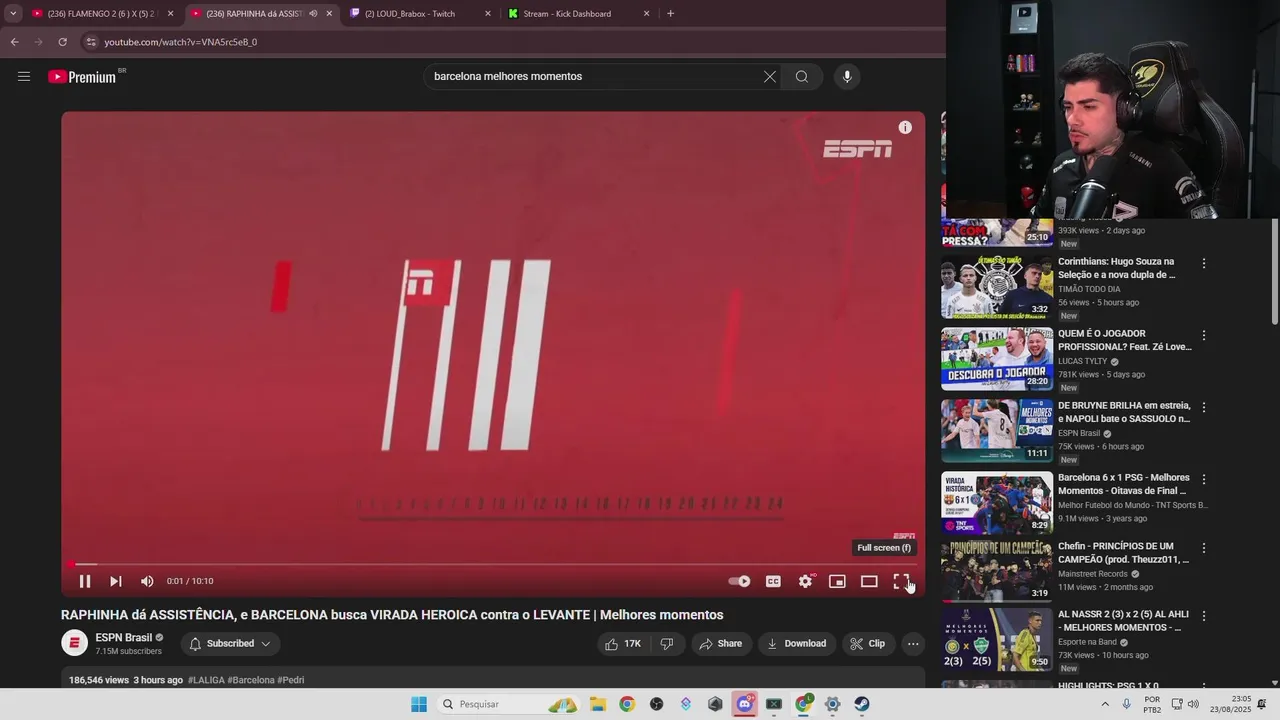Image resolution: width=1280 pixels, height=720 pixels.
Task: Open the ESPN Brasil channel avatar
Action: 75,643
